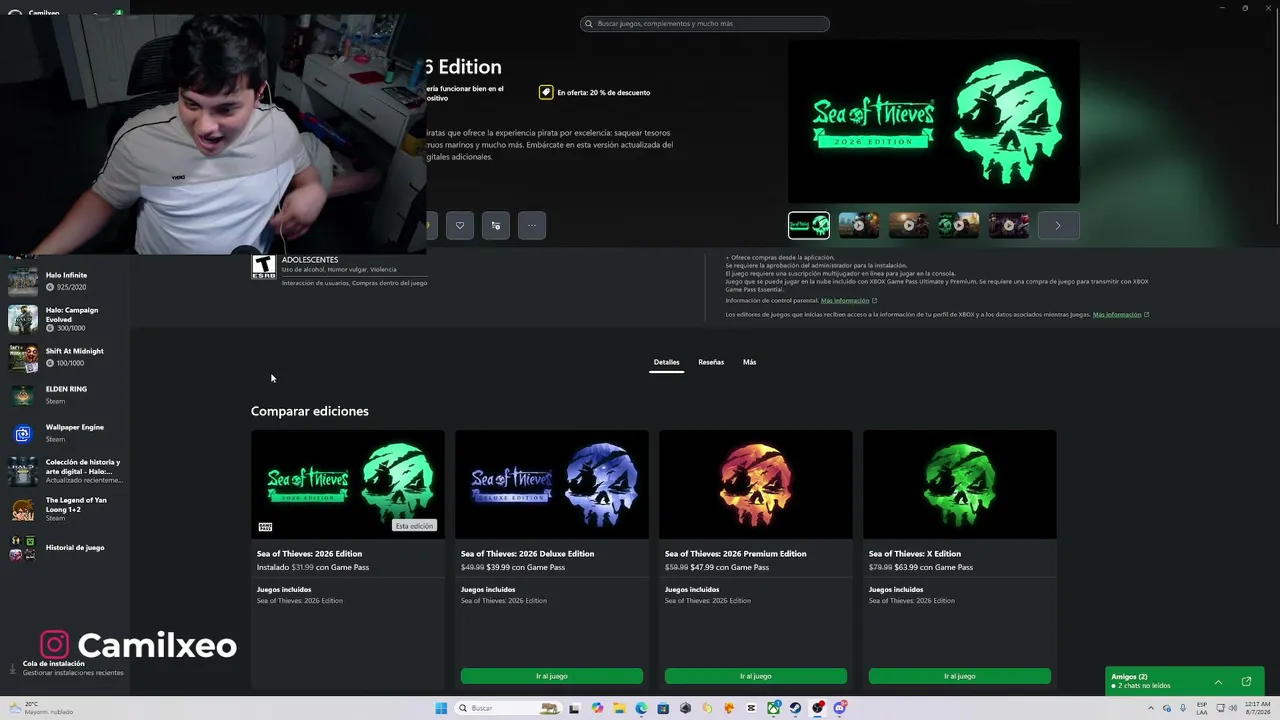Click the Sea of Thieves 2026 Edition card image
Screen dimensions: 1280x720
348,484
